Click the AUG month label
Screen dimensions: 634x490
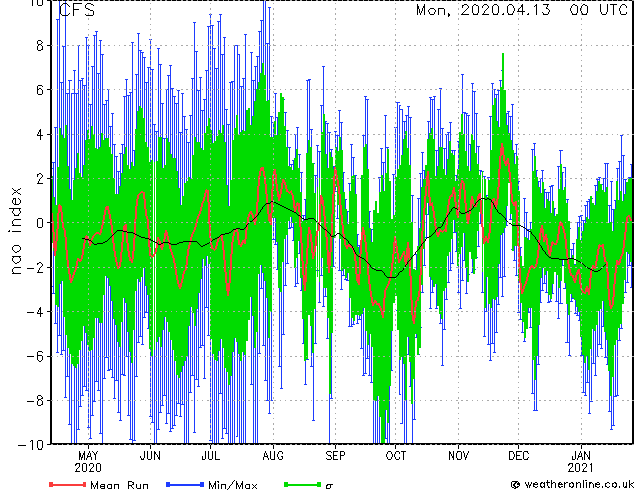(273, 456)
